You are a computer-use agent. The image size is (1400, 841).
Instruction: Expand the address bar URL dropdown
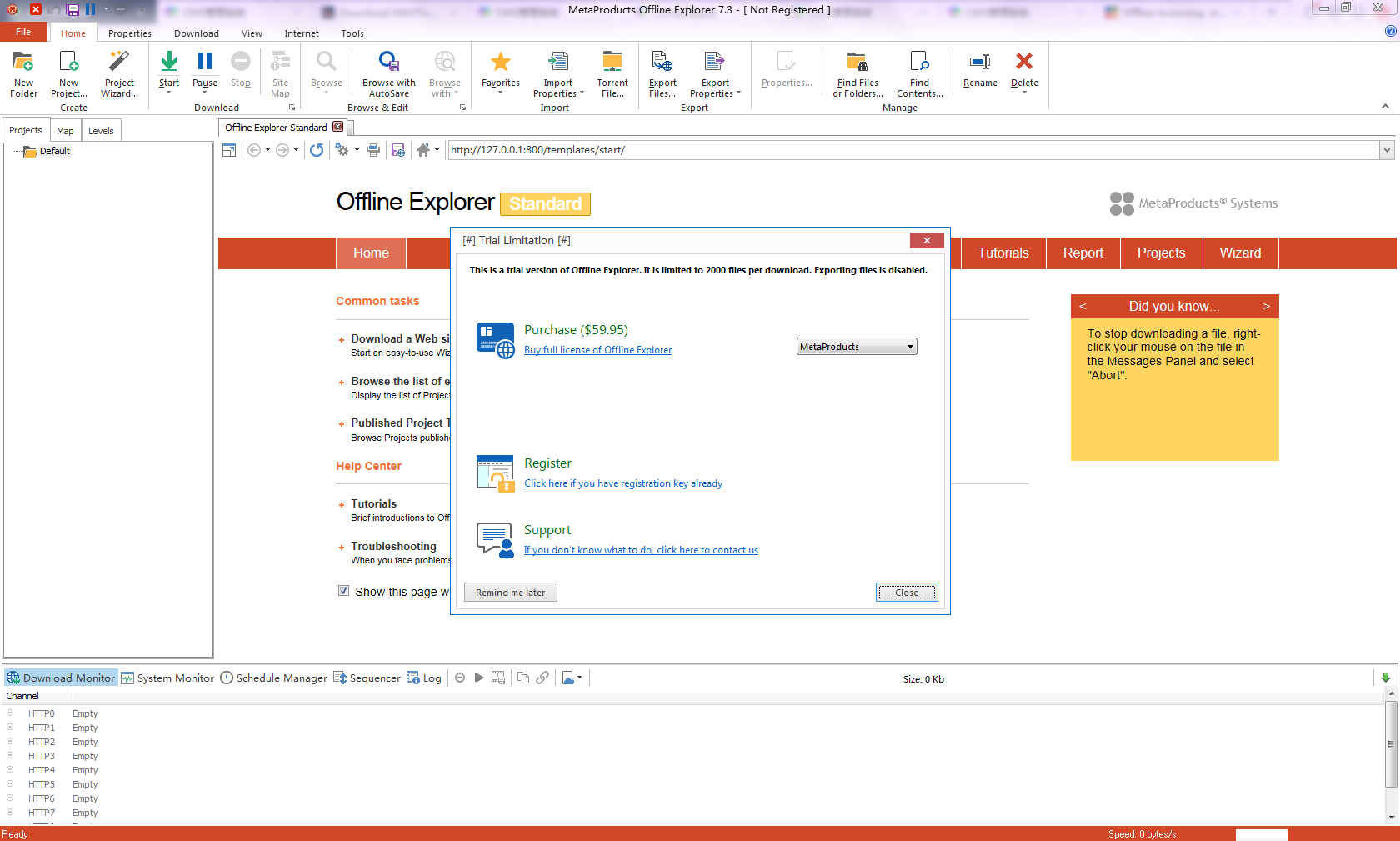[1387, 150]
